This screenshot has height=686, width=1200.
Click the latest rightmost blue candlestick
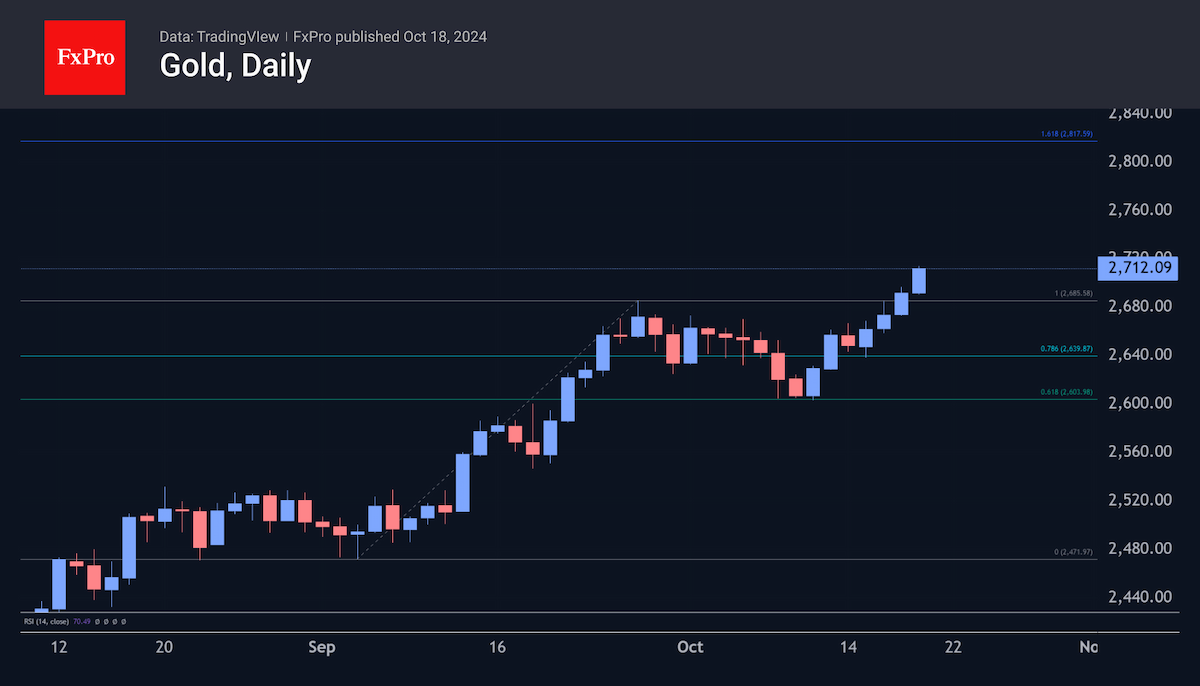click(x=918, y=280)
